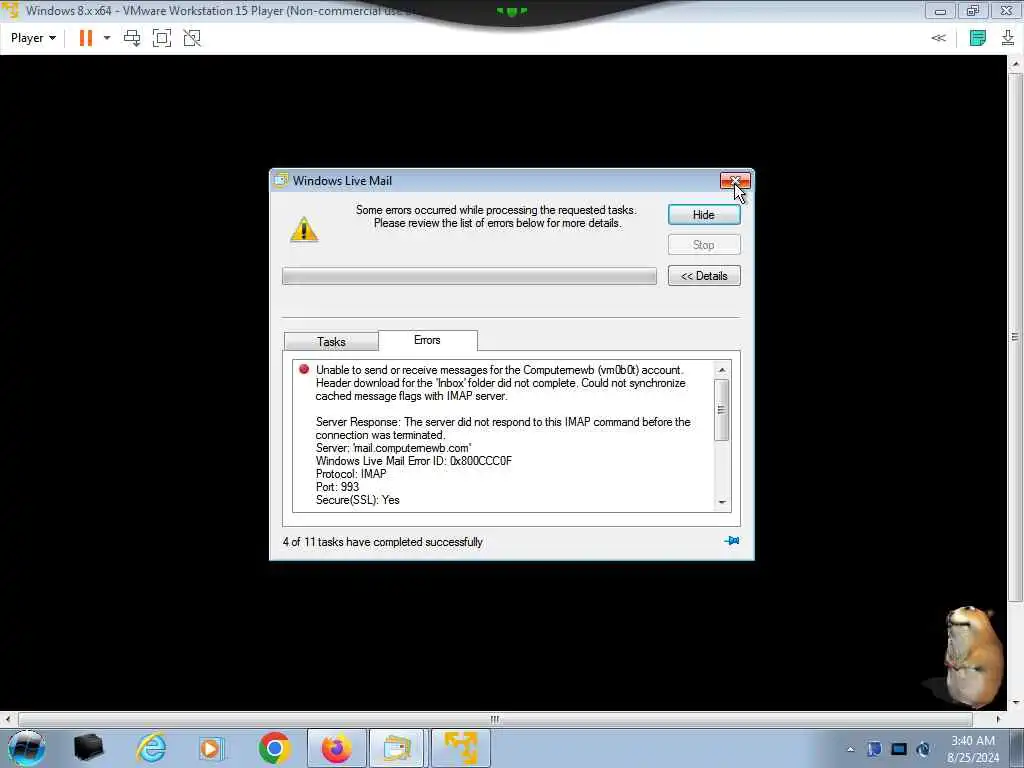Viewport: 1024px width, 768px height.
Task: Click the VMware scroll left arrow
Action: tap(8, 719)
